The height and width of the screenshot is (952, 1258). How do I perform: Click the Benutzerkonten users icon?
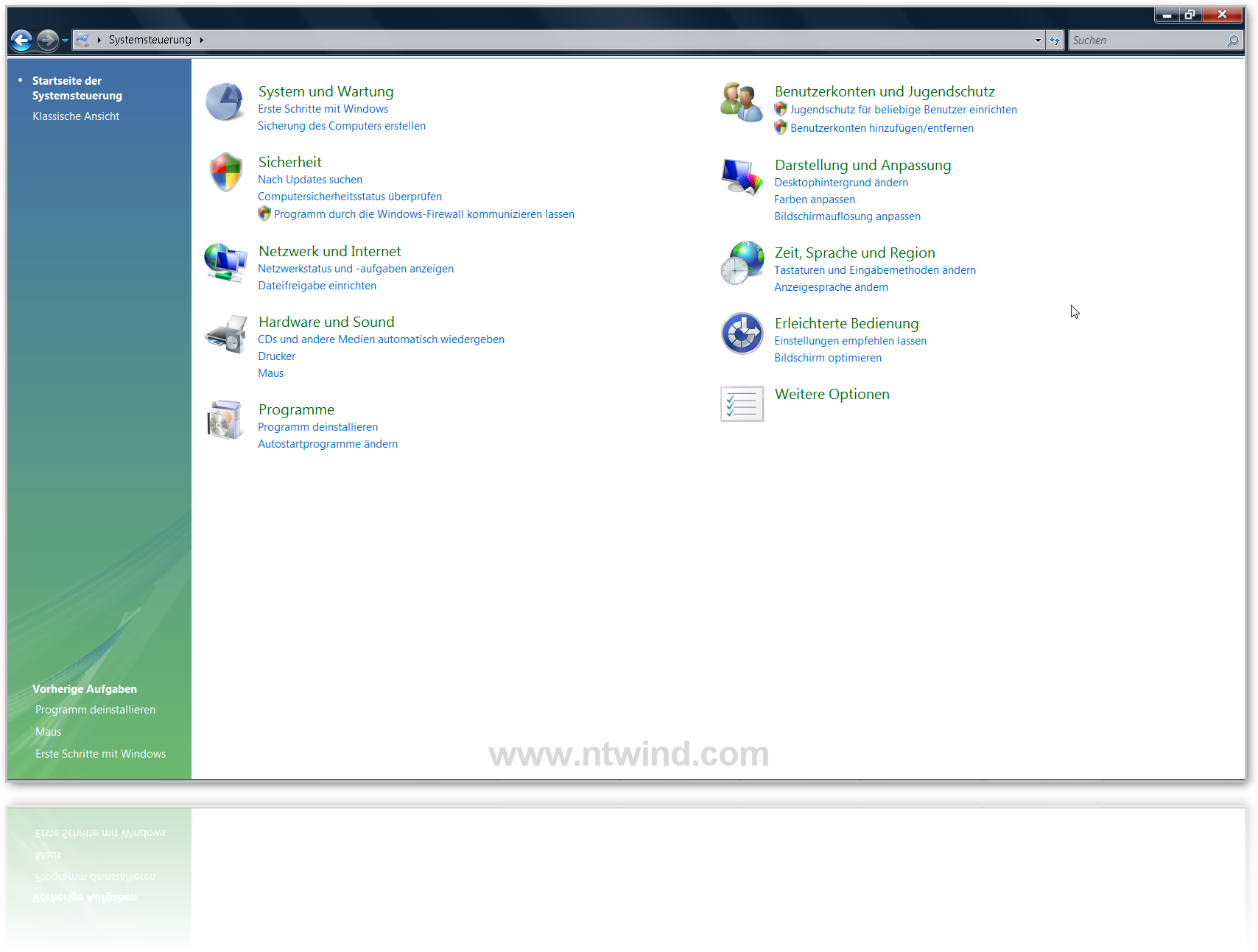(741, 102)
